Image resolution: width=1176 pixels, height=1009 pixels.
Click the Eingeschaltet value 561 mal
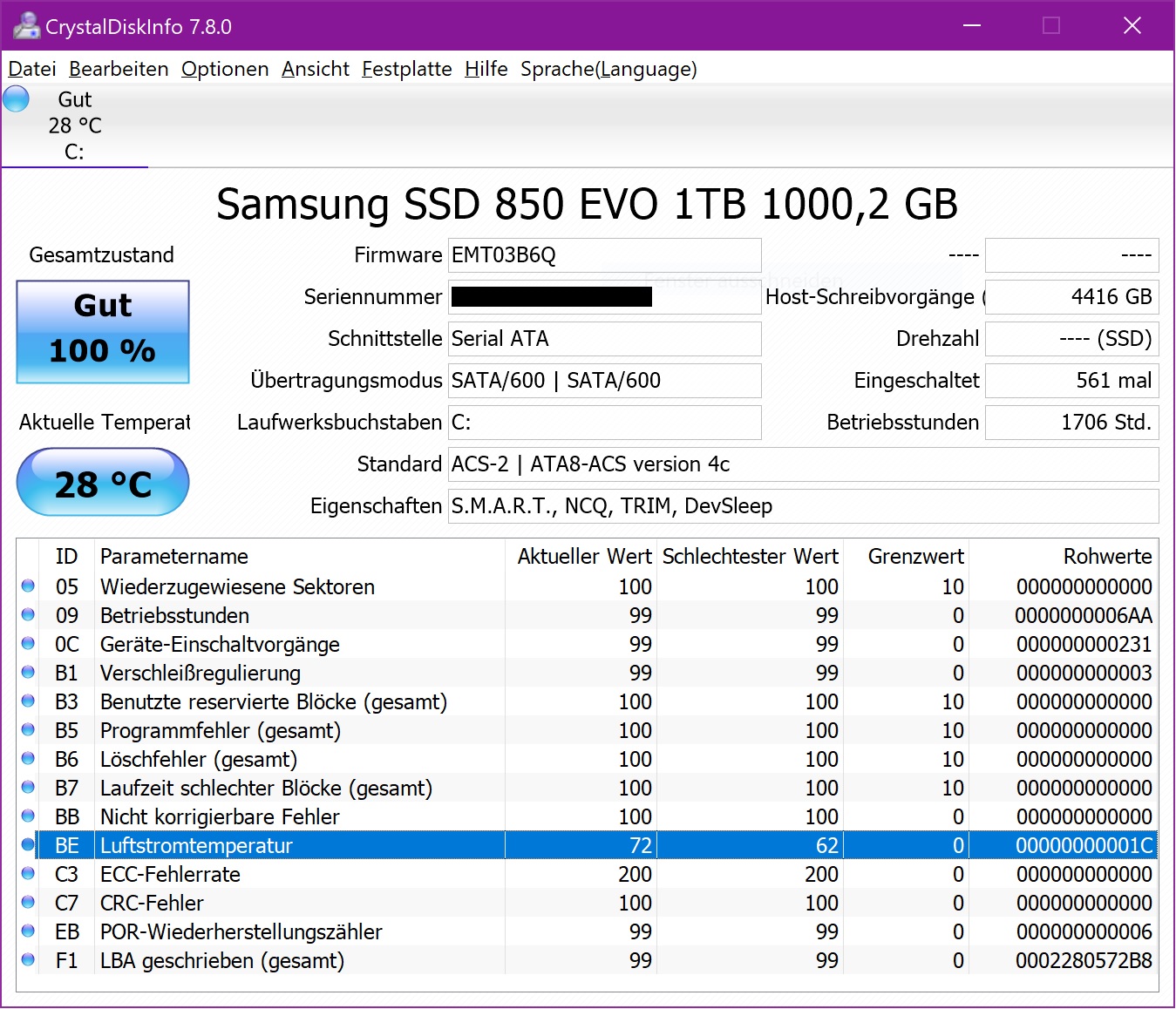click(1072, 381)
